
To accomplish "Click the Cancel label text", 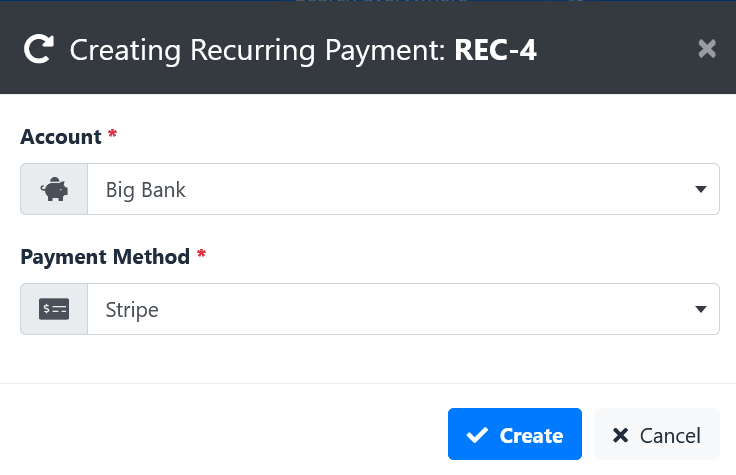I will [670, 436].
